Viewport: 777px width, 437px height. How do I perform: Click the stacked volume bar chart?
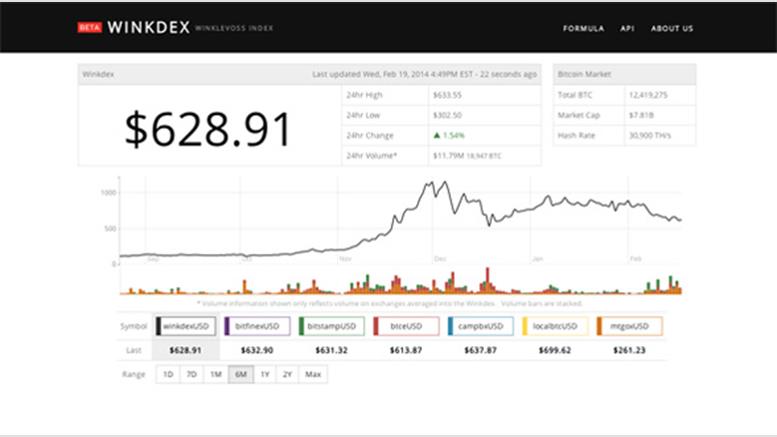point(400,282)
